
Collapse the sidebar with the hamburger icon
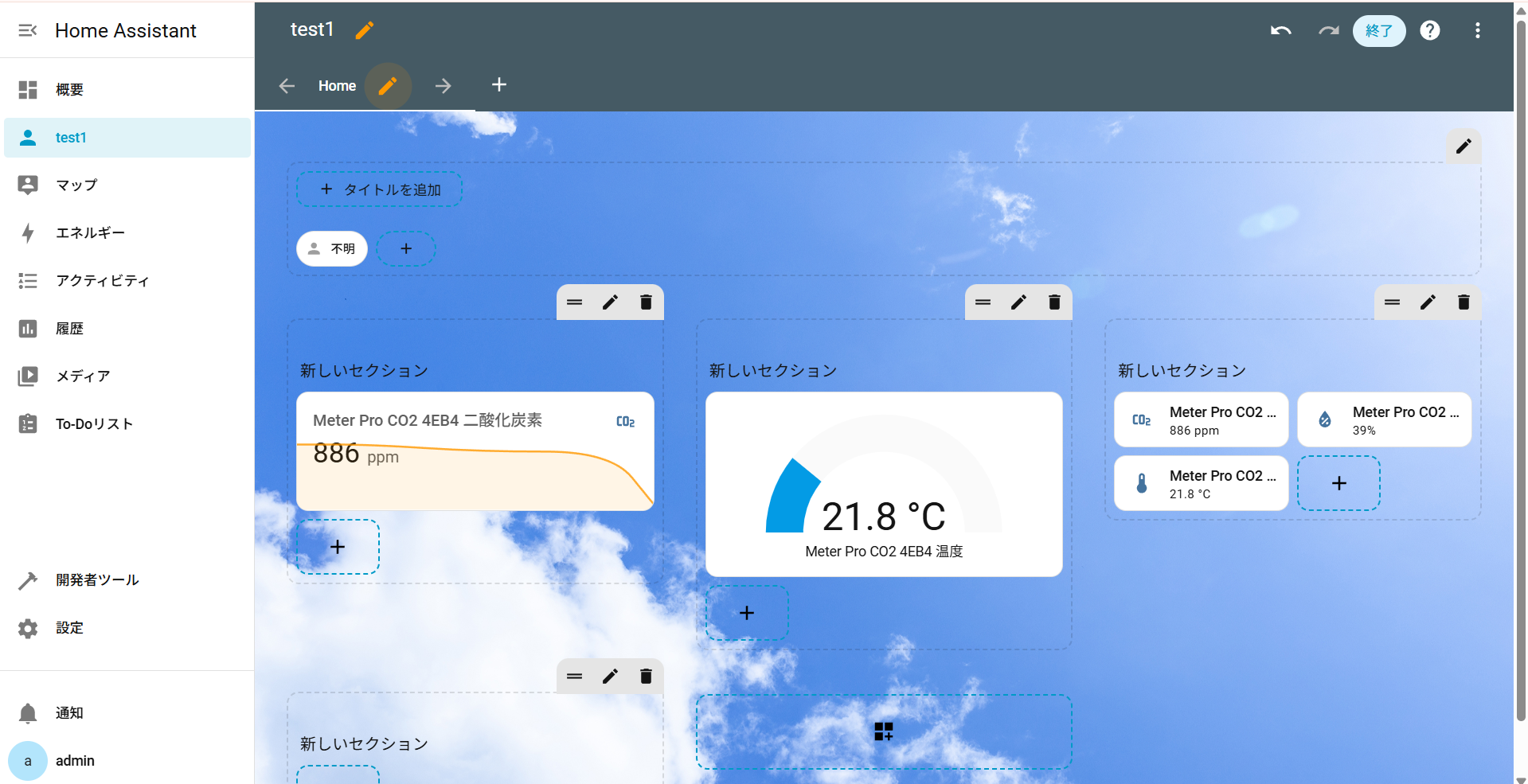[x=28, y=30]
